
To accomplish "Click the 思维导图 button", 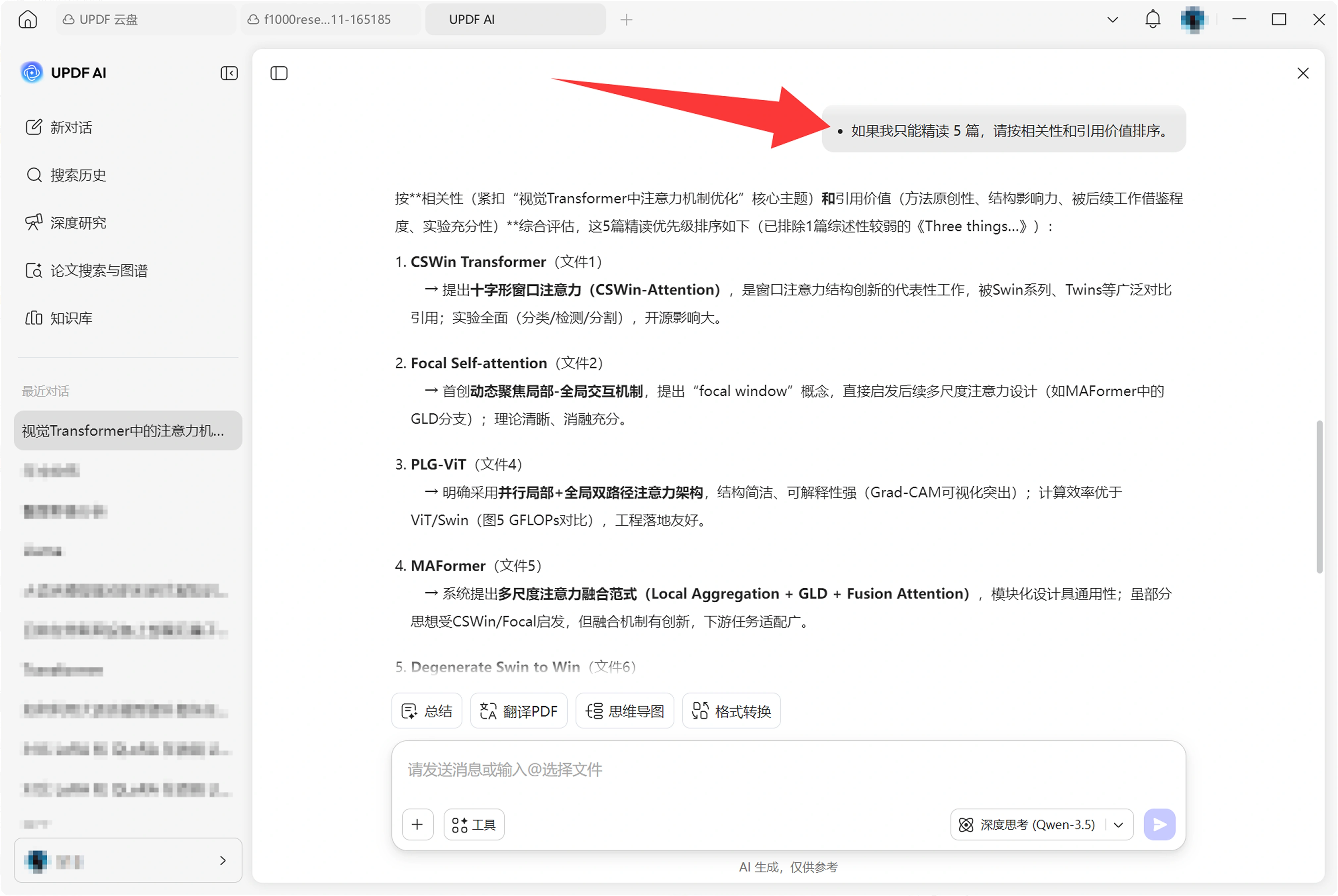I will point(625,711).
